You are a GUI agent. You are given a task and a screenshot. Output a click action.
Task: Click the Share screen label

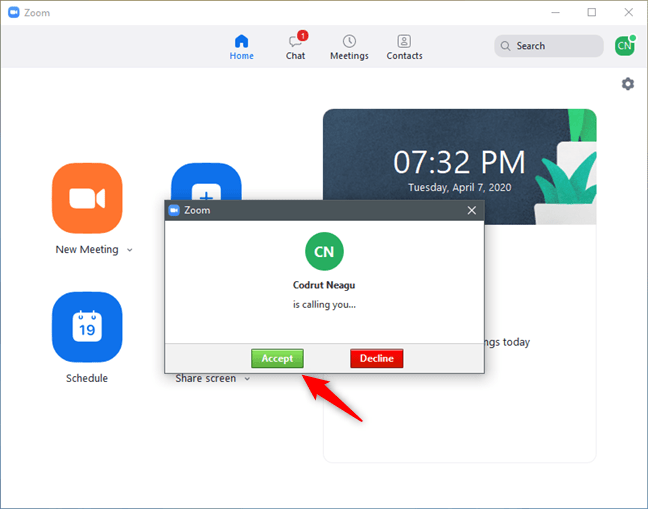(x=205, y=379)
